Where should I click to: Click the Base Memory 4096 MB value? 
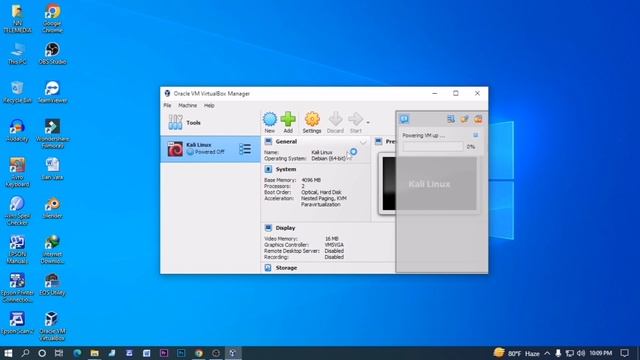pos(311,180)
